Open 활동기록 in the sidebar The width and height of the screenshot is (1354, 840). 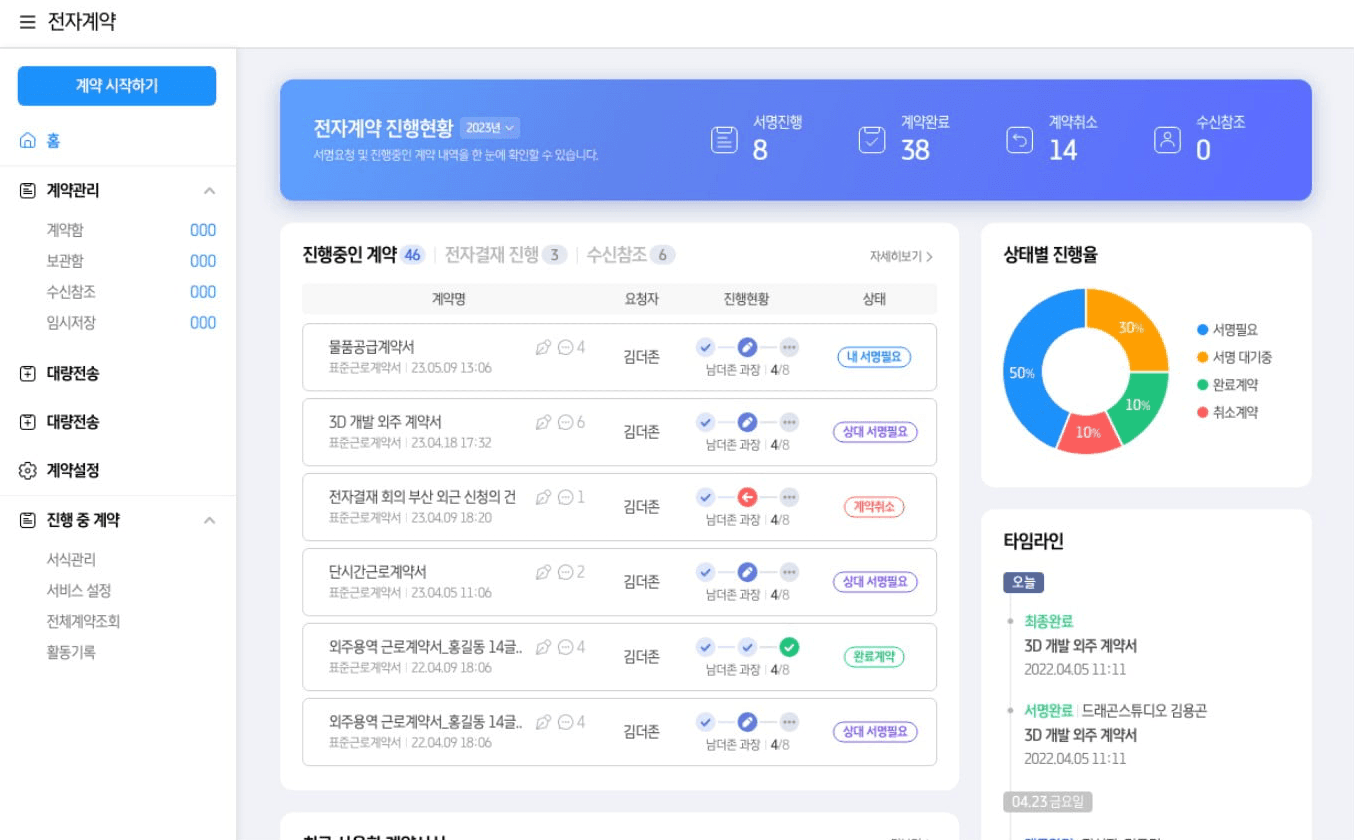71,652
